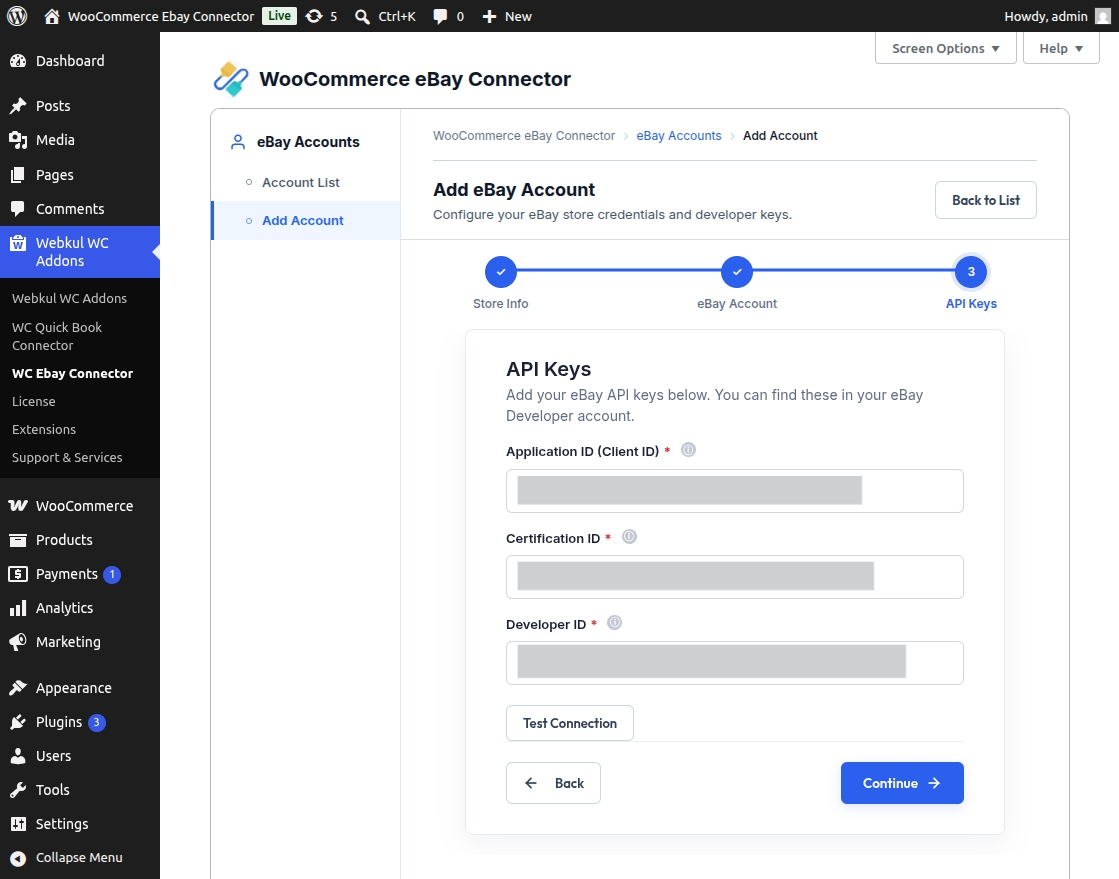The width and height of the screenshot is (1119, 879).
Task: Click the Analytics bar chart icon
Action: tap(18, 609)
